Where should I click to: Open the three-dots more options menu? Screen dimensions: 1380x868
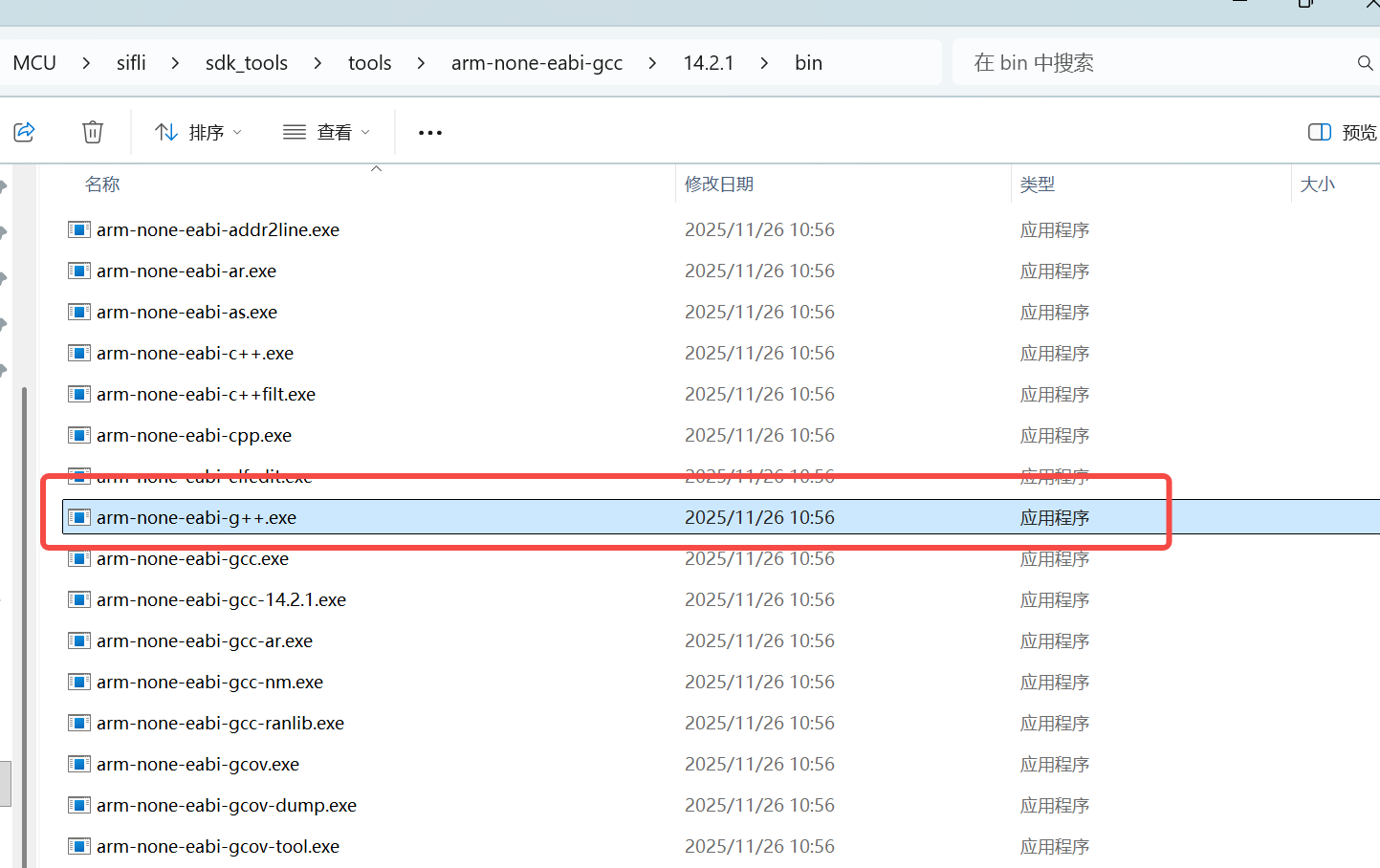[x=430, y=133]
